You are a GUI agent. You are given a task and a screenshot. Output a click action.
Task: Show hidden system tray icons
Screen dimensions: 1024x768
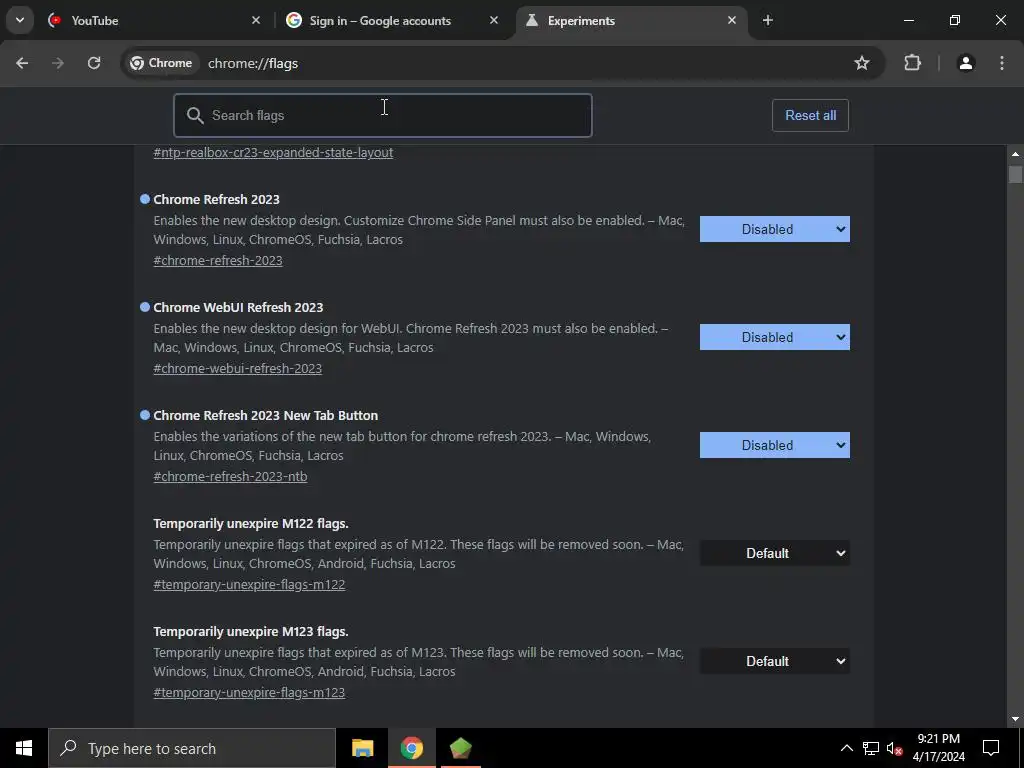[x=846, y=748]
